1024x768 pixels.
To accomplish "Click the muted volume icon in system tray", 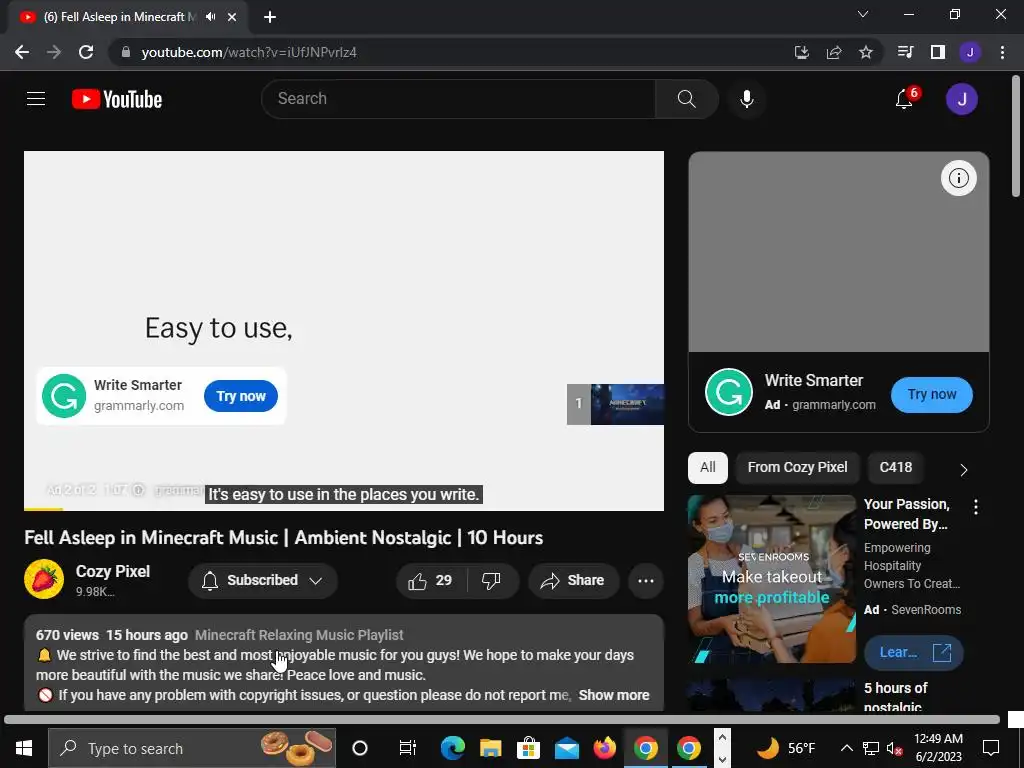I will [x=895, y=748].
